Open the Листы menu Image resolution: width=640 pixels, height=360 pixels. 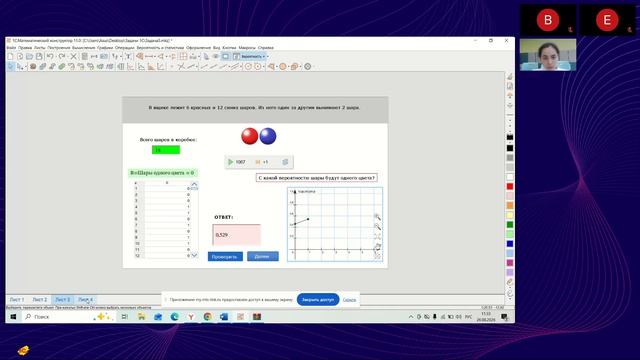click(40, 48)
